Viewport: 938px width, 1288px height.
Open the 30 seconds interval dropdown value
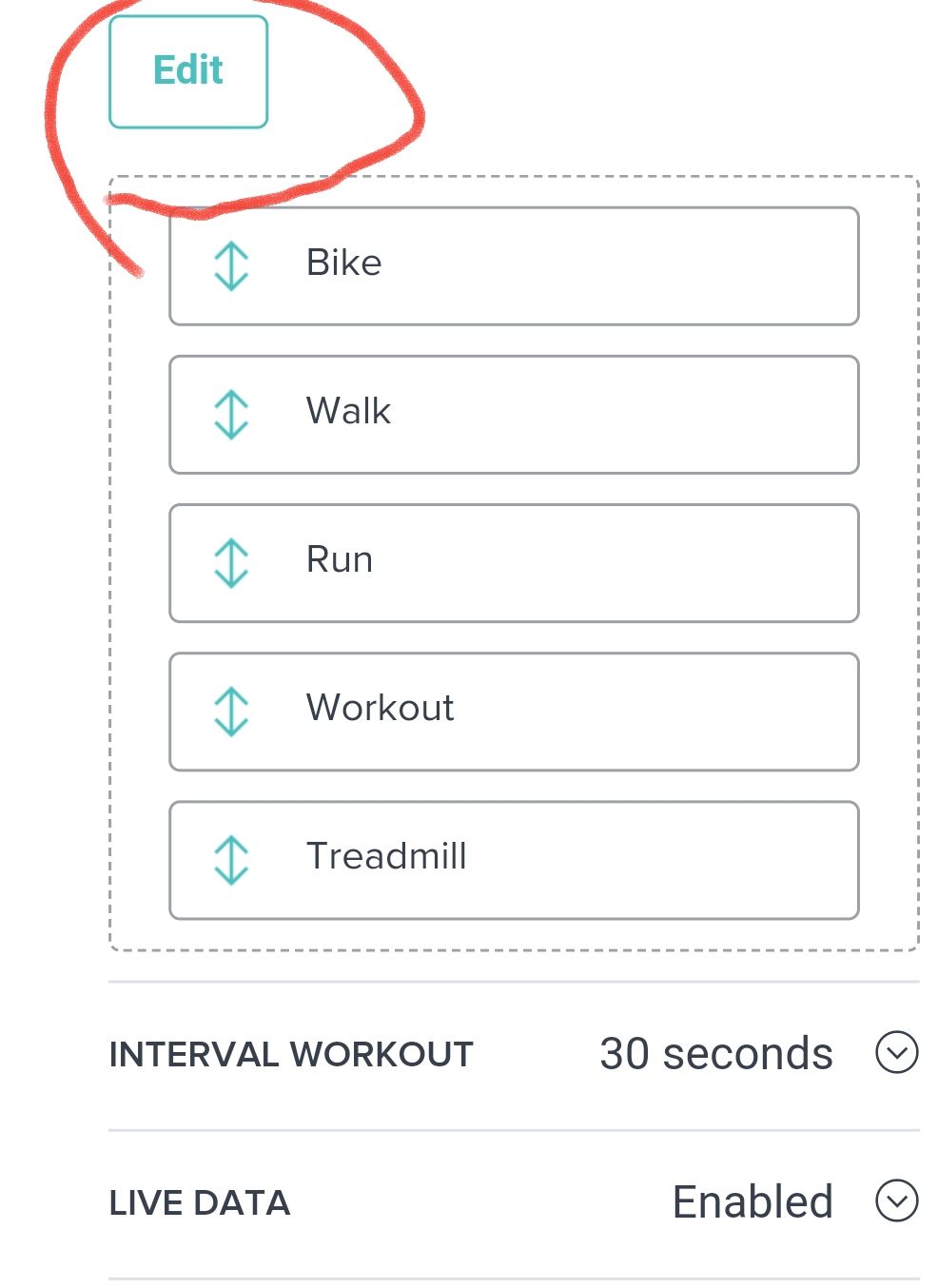(715, 1054)
